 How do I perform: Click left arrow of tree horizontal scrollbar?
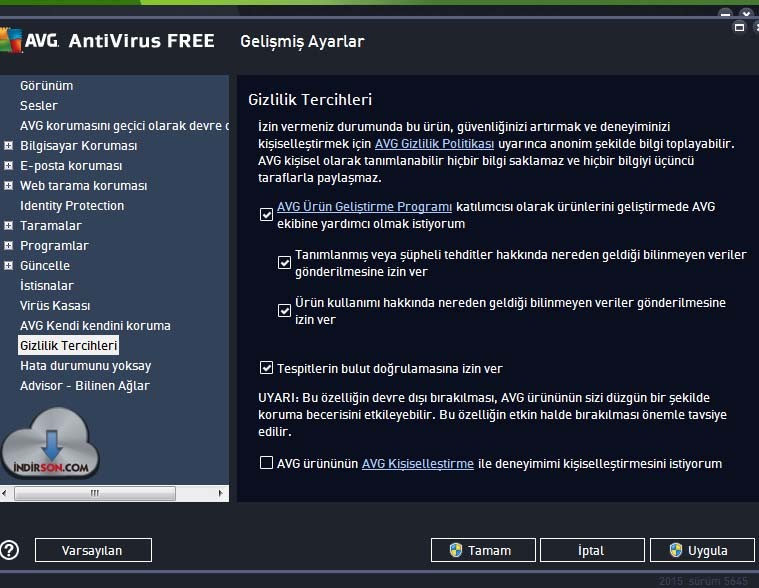tap(4, 493)
